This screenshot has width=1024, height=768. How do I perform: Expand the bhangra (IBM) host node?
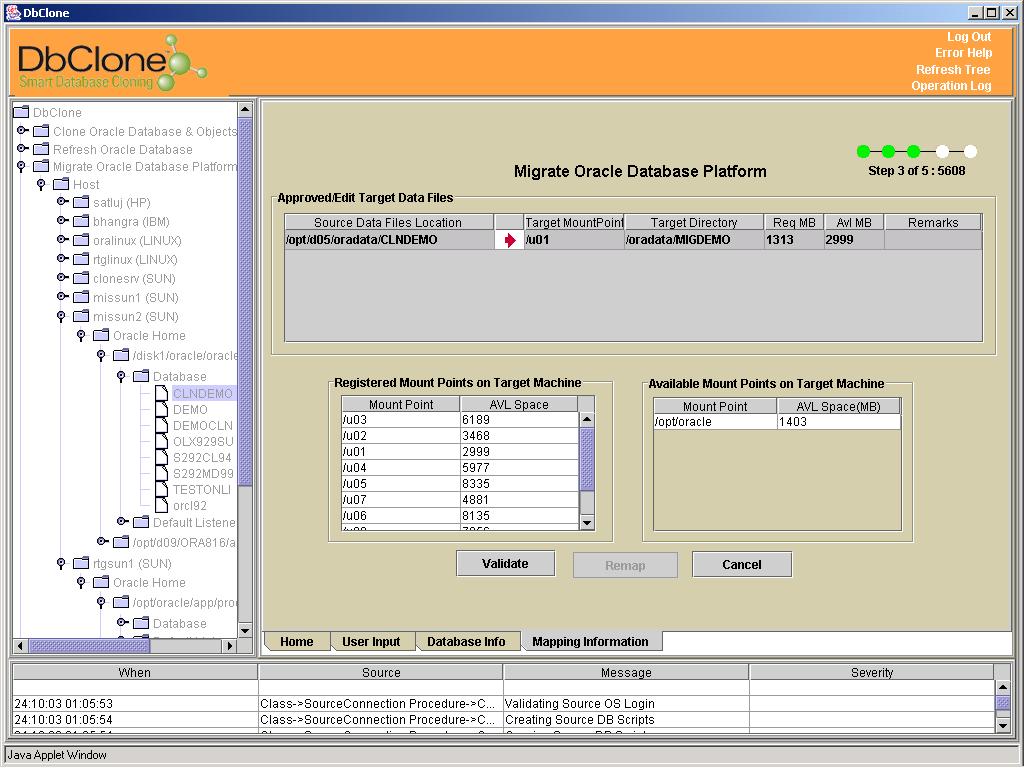pos(62,221)
